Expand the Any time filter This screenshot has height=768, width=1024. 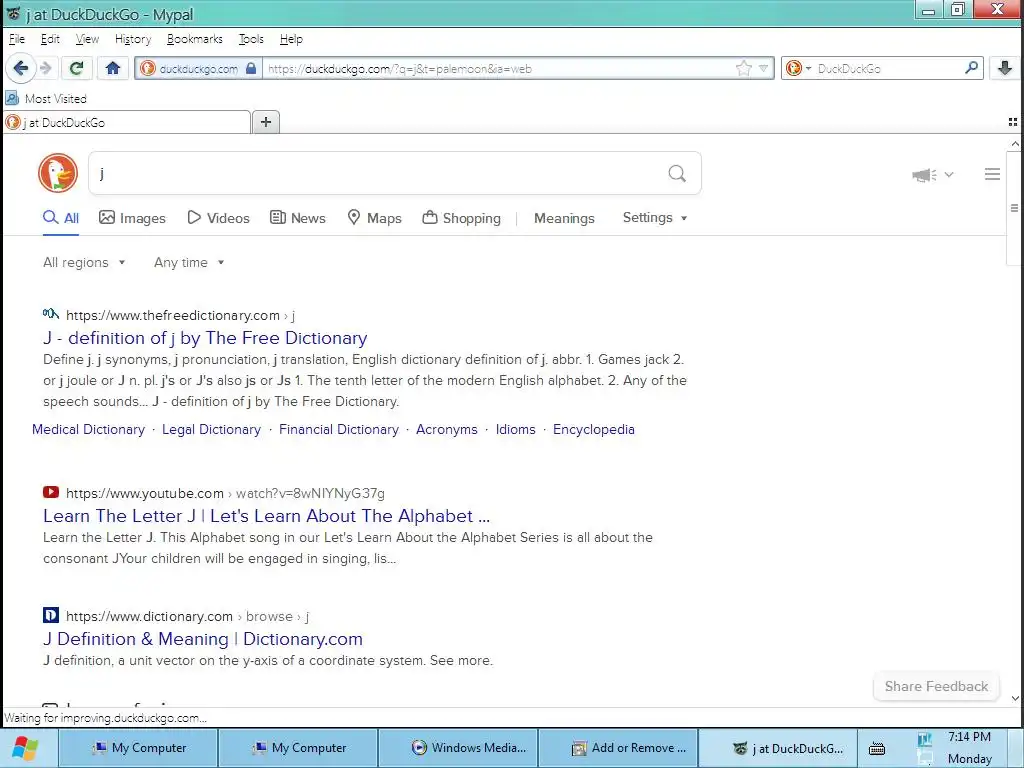click(189, 263)
